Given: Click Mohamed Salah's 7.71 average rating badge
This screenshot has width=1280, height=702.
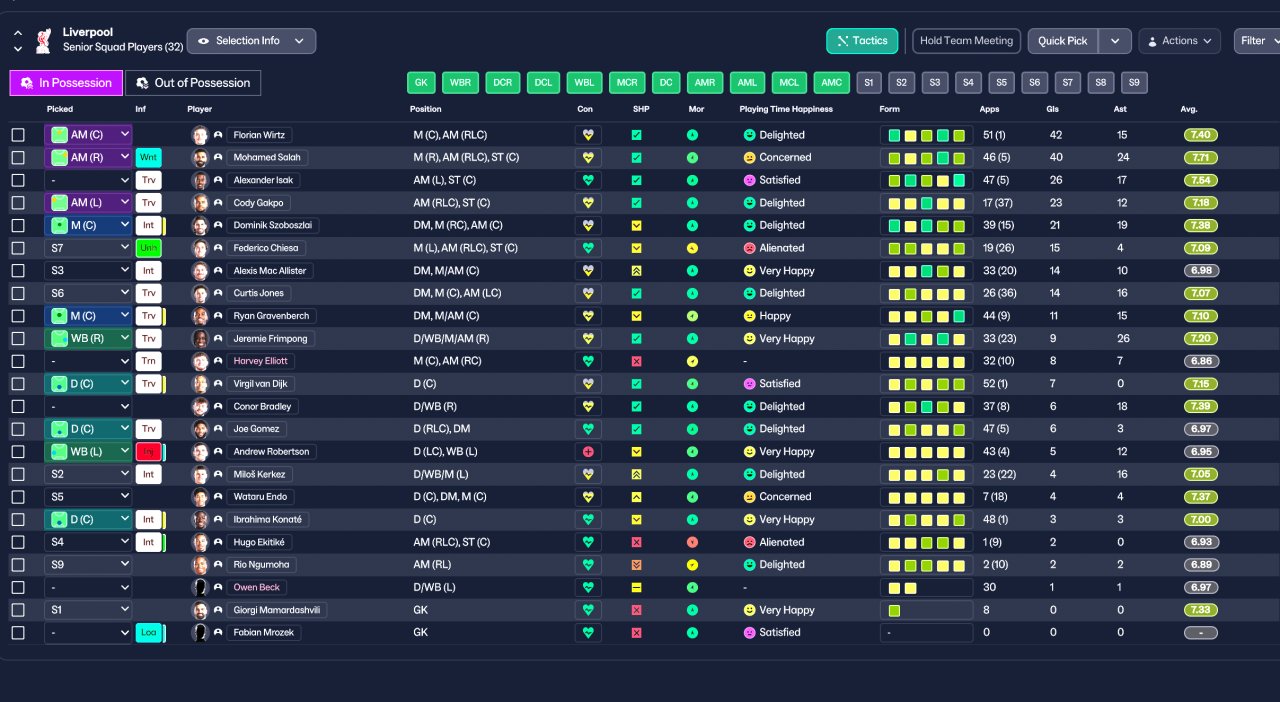Looking at the screenshot, I should coord(1201,158).
